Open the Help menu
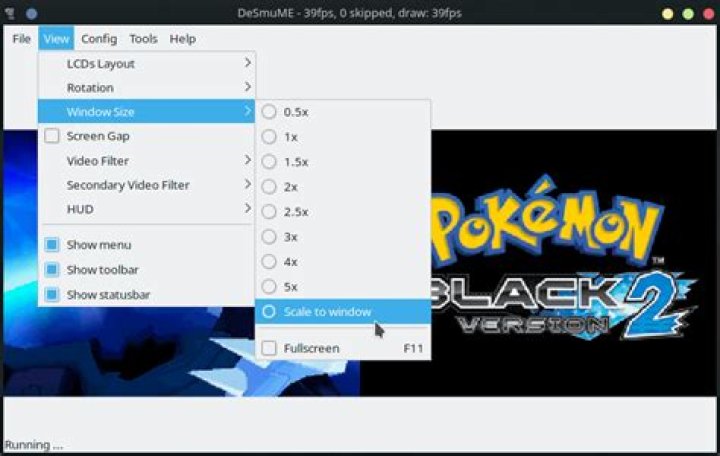720x456 pixels. tap(182, 39)
